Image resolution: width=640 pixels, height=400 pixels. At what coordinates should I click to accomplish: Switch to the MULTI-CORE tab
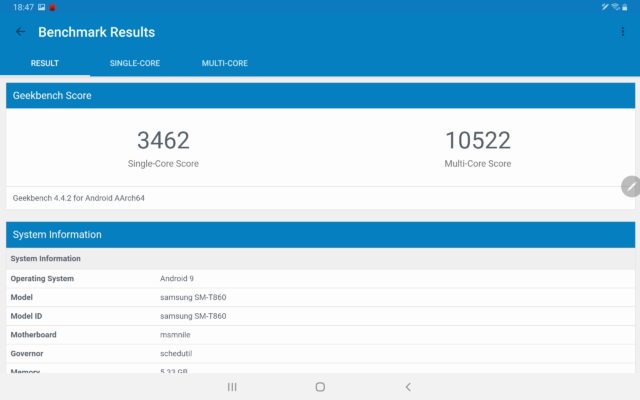224,63
